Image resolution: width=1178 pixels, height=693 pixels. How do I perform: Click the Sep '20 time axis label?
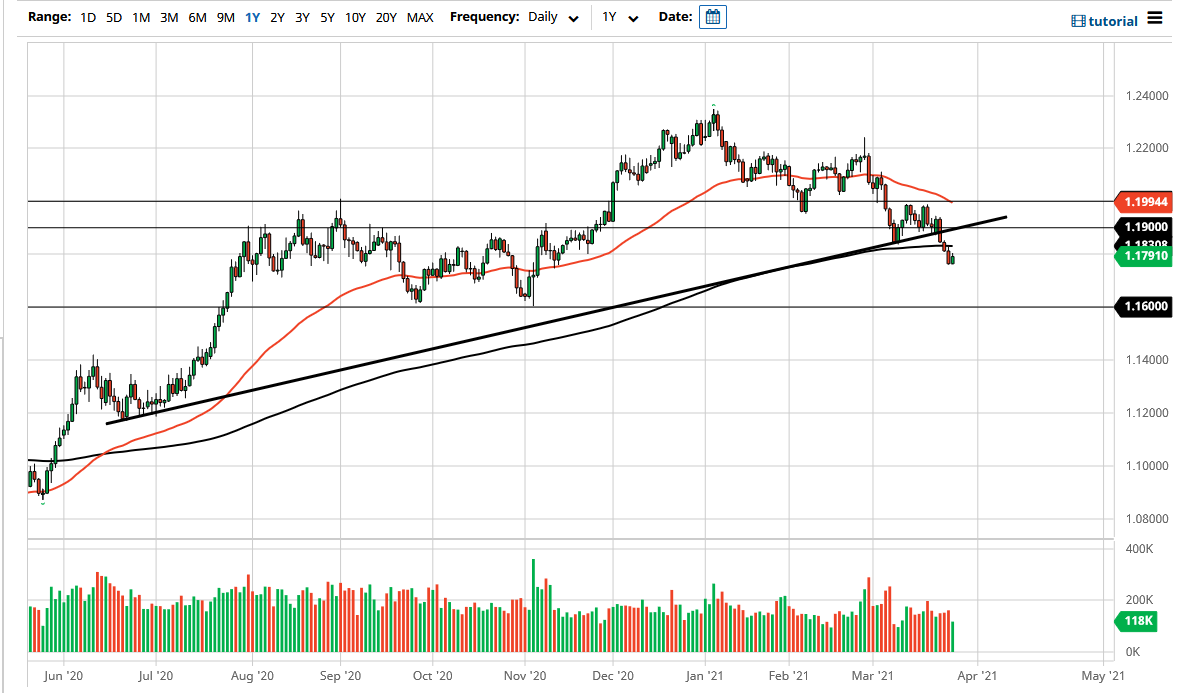[x=340, y=676]
